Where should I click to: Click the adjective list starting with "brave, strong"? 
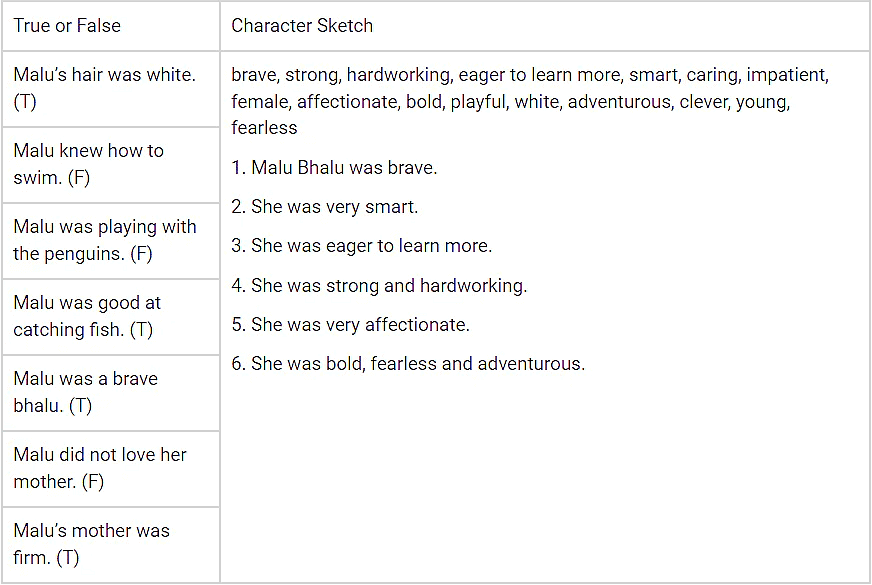pos(530,101)
